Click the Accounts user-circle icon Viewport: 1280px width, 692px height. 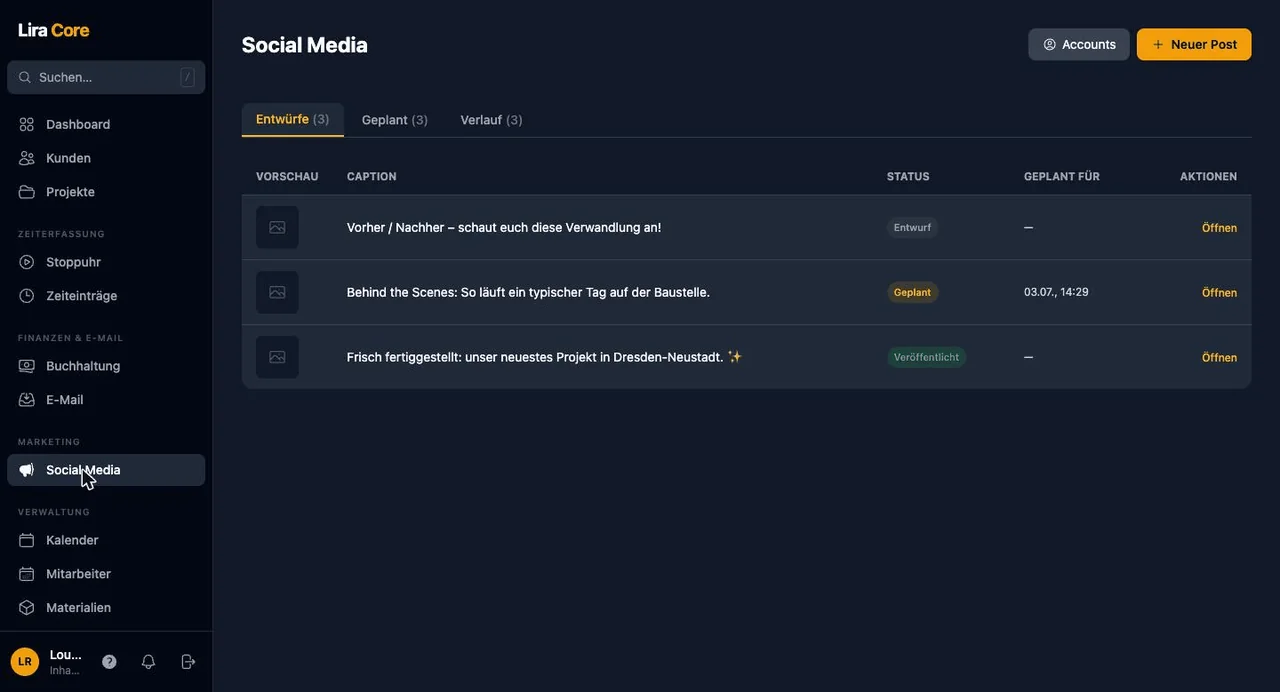1050,45
